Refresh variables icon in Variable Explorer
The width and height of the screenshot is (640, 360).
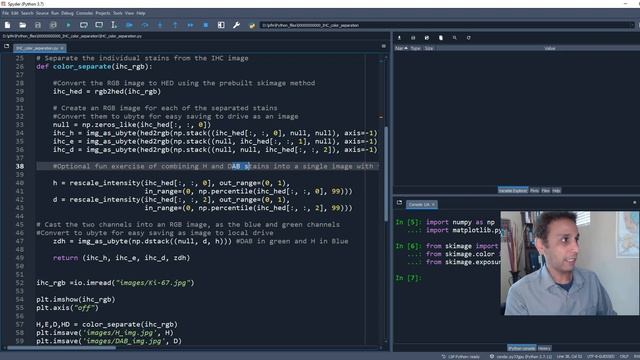[x=469, y=38]
